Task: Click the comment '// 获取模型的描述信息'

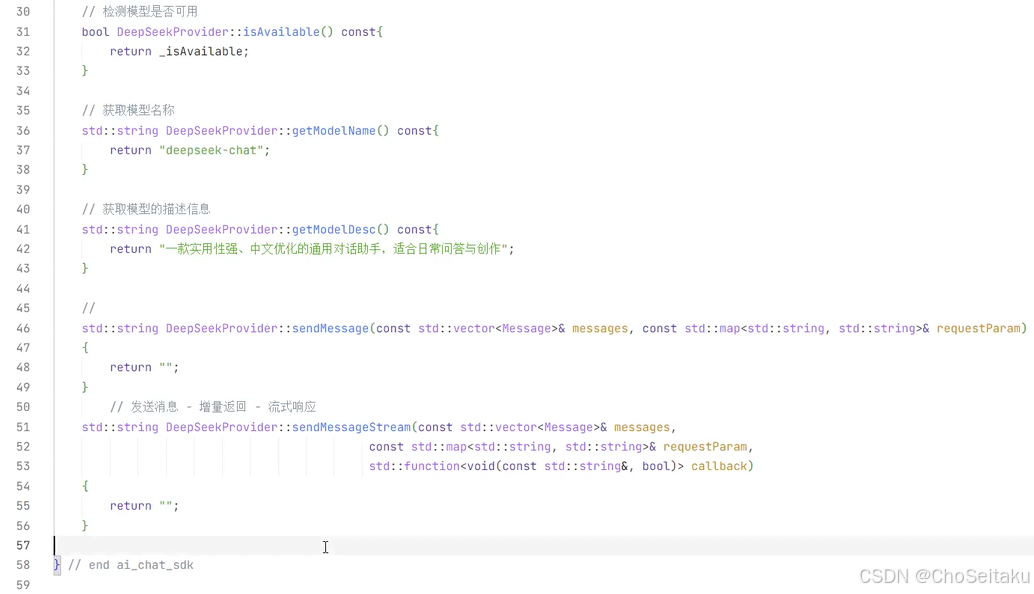Action: pyautogui.click(x=146, y=209)
